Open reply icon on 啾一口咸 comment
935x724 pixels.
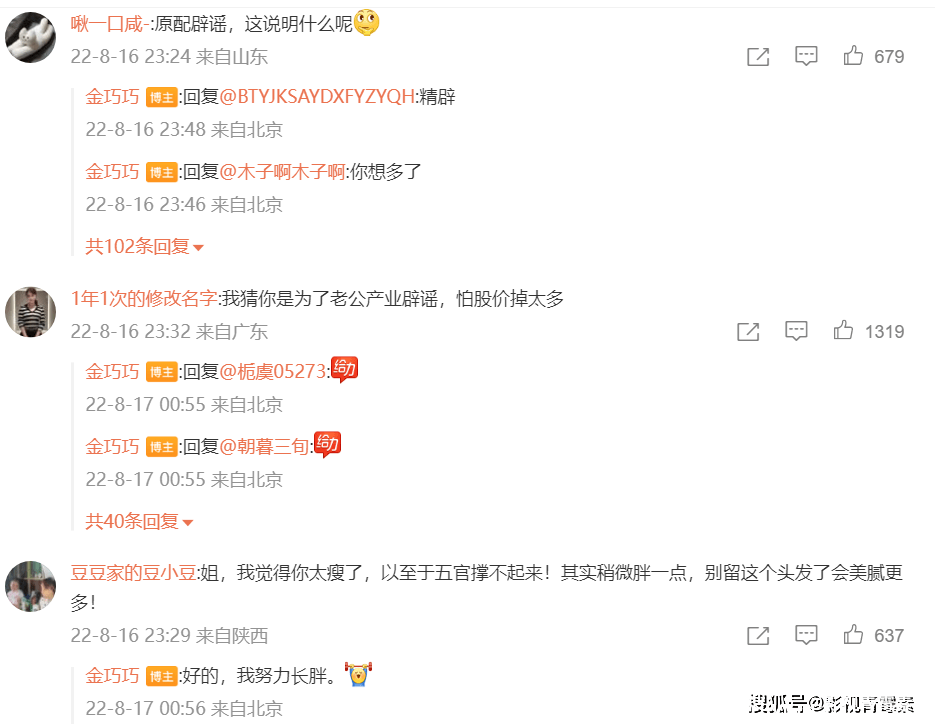click(x=806, y=56)
